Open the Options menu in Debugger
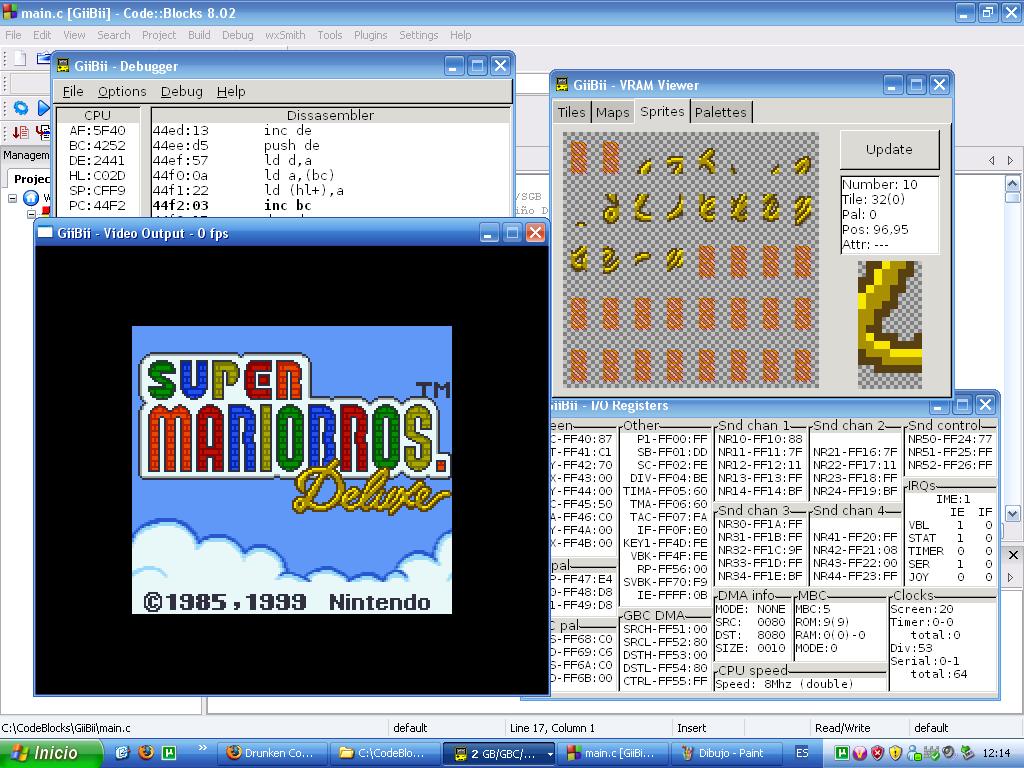 click(x=122, y=91)
